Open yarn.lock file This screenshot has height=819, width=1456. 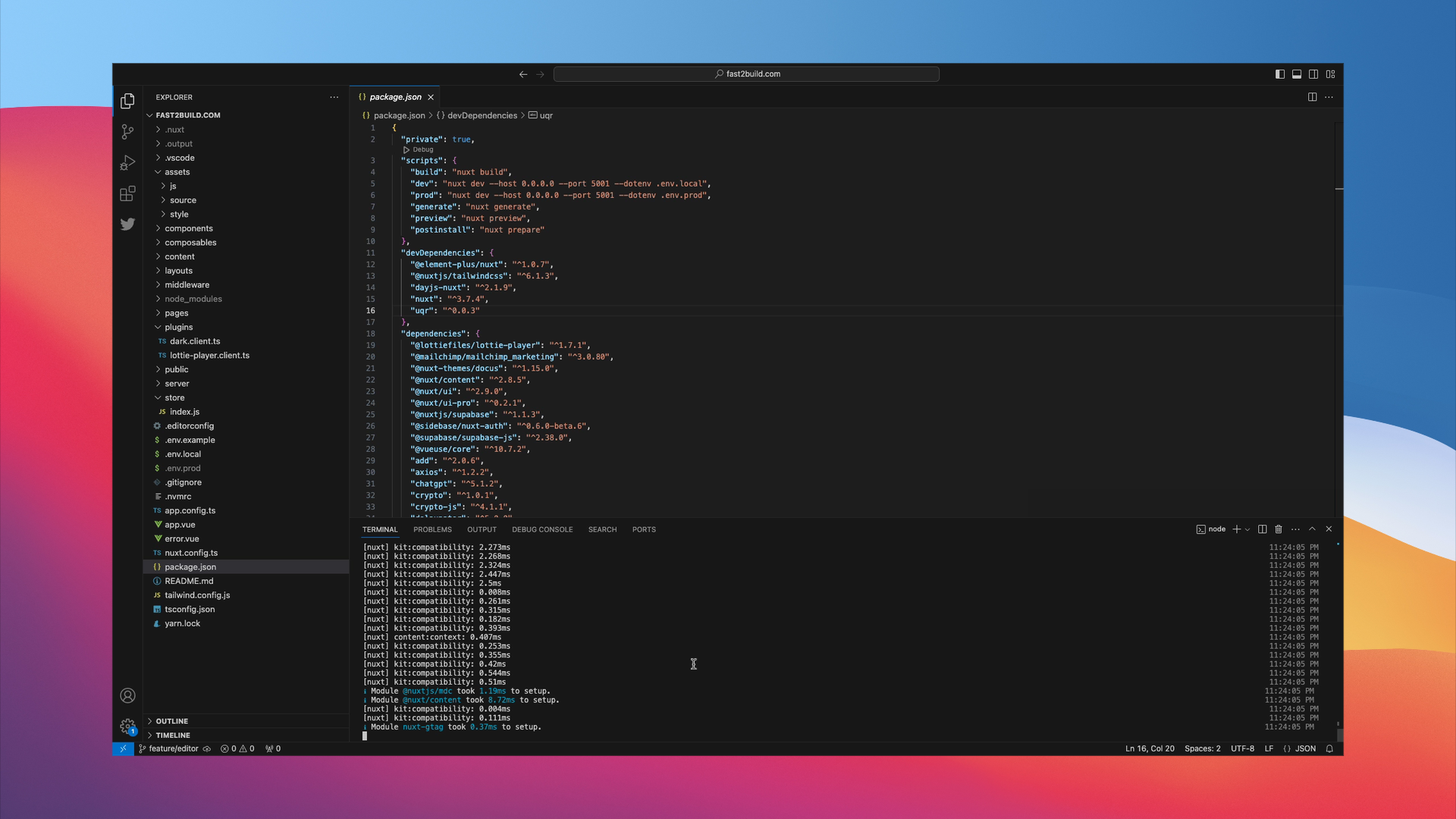(x=246, y=623)
